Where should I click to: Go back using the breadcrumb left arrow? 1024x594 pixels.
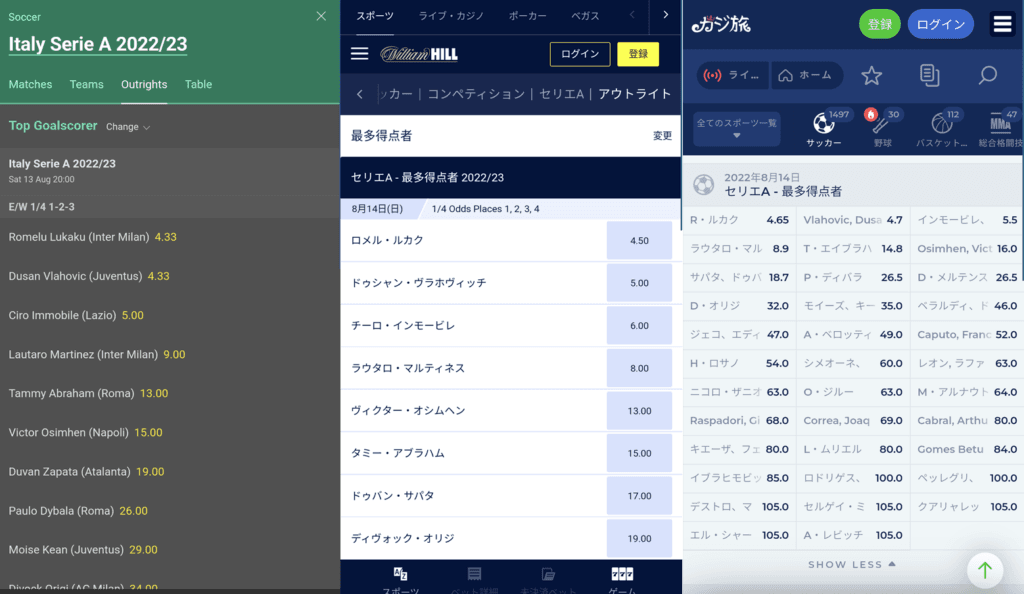360,94
